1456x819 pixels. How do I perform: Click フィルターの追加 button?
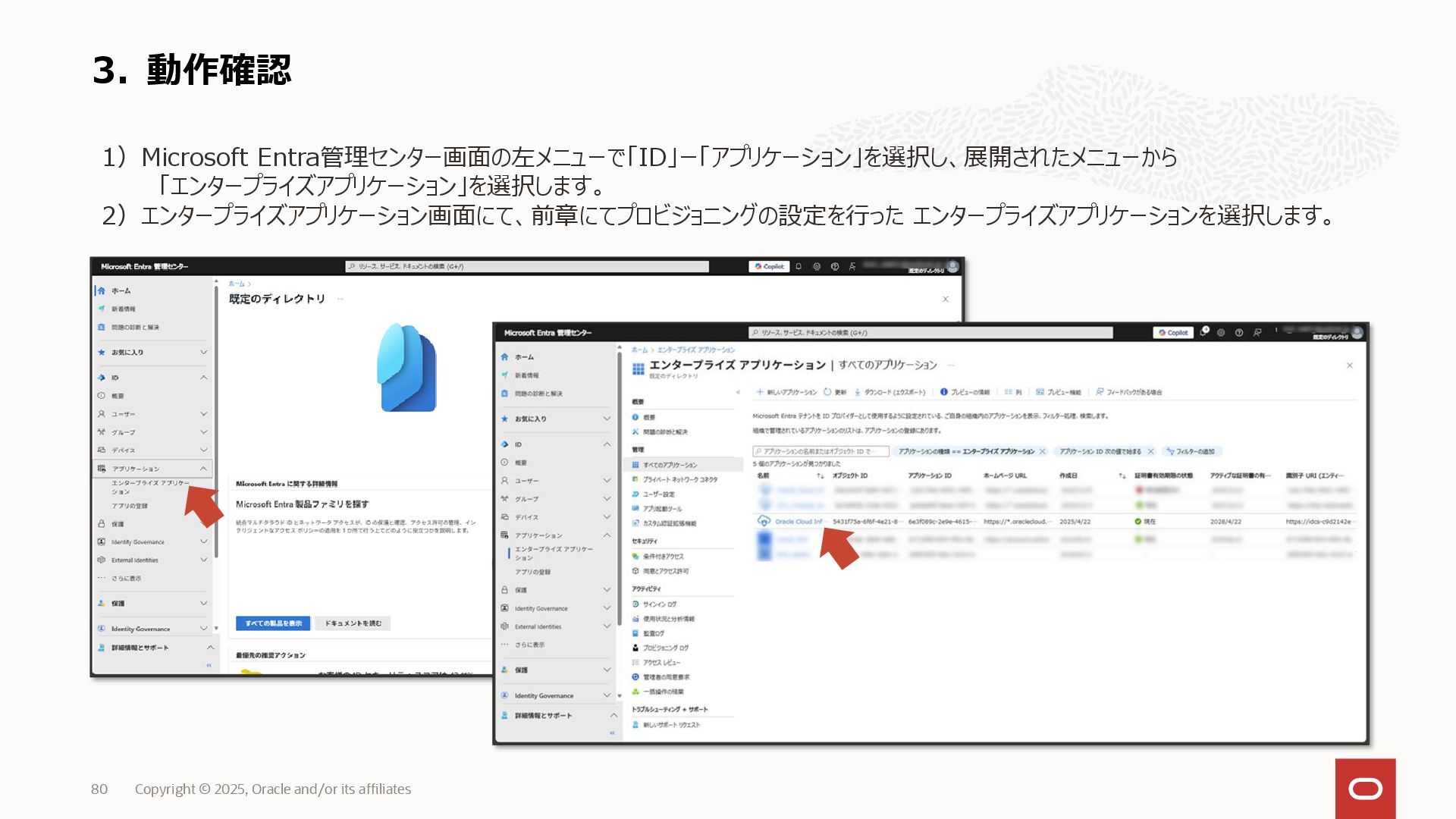1190,451
